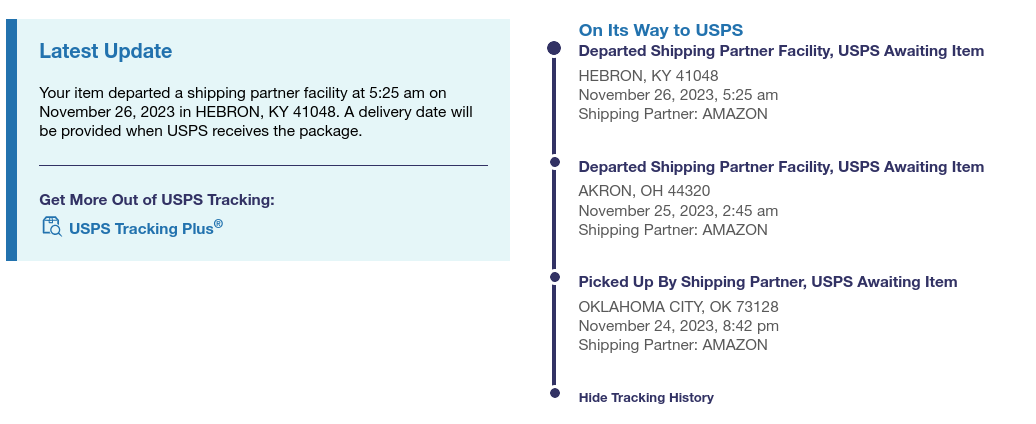
Task: Click the bottom timeline end dot
Action: (554, 393)
